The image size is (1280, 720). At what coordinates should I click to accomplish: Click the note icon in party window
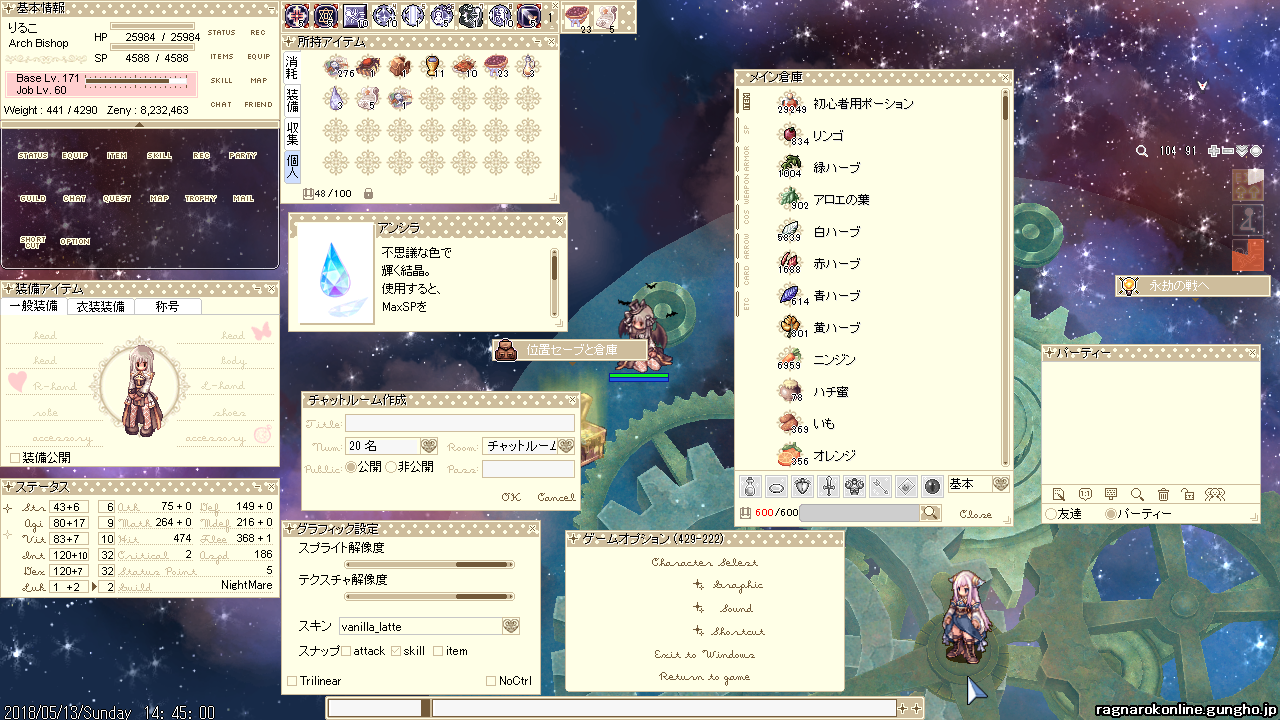(x=1059, y=494)
